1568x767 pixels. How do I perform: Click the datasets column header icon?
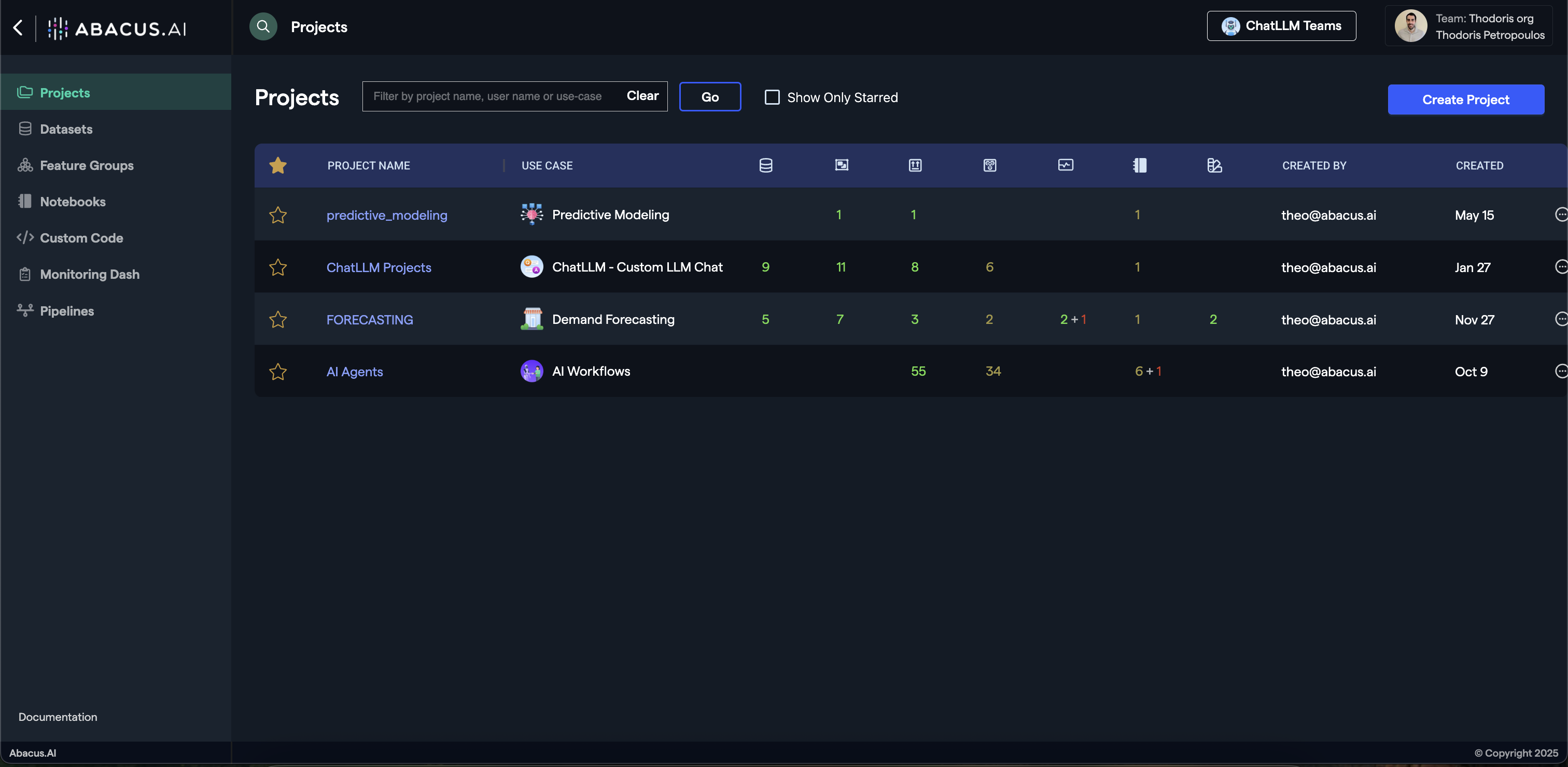[x=766, y=165]
